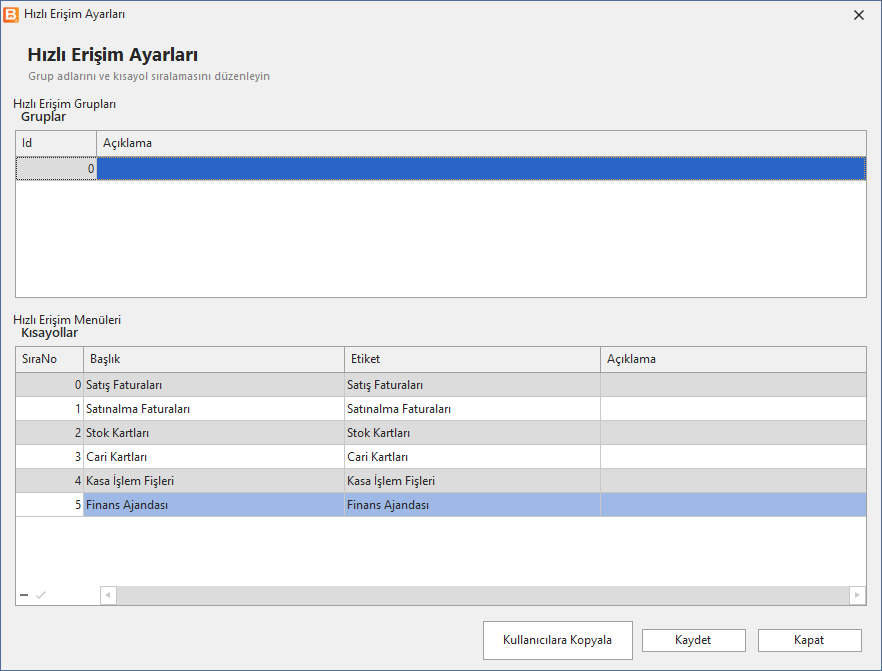Select Başlık cell "Kasa İşlem Fişleri"
882x671 pixels.
(x=214, y=481)
